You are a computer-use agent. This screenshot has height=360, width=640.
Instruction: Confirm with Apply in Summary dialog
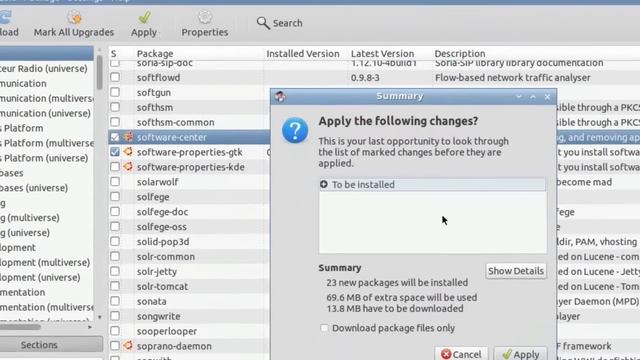tap(521, 353)
